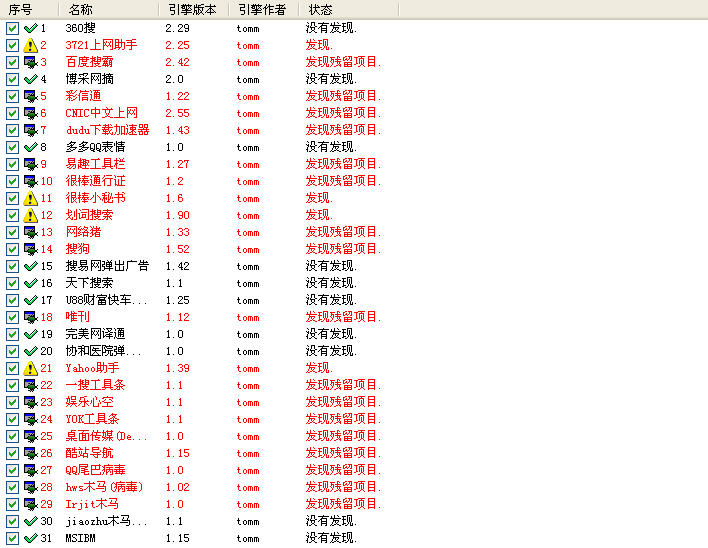Click the warning icon for 很棒小秘书
The width and height of the screenshot is (708, 548).
[x=30, y=198]
